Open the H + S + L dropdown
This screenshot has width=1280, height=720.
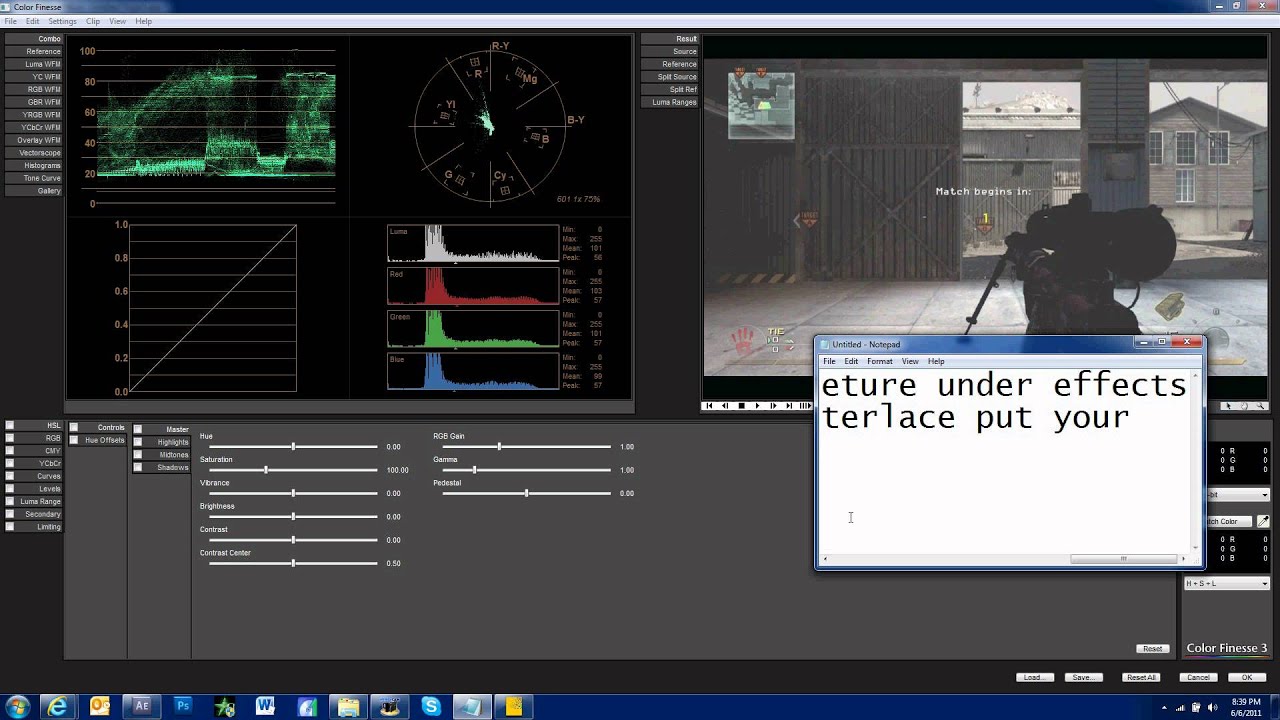[1226, 583]
